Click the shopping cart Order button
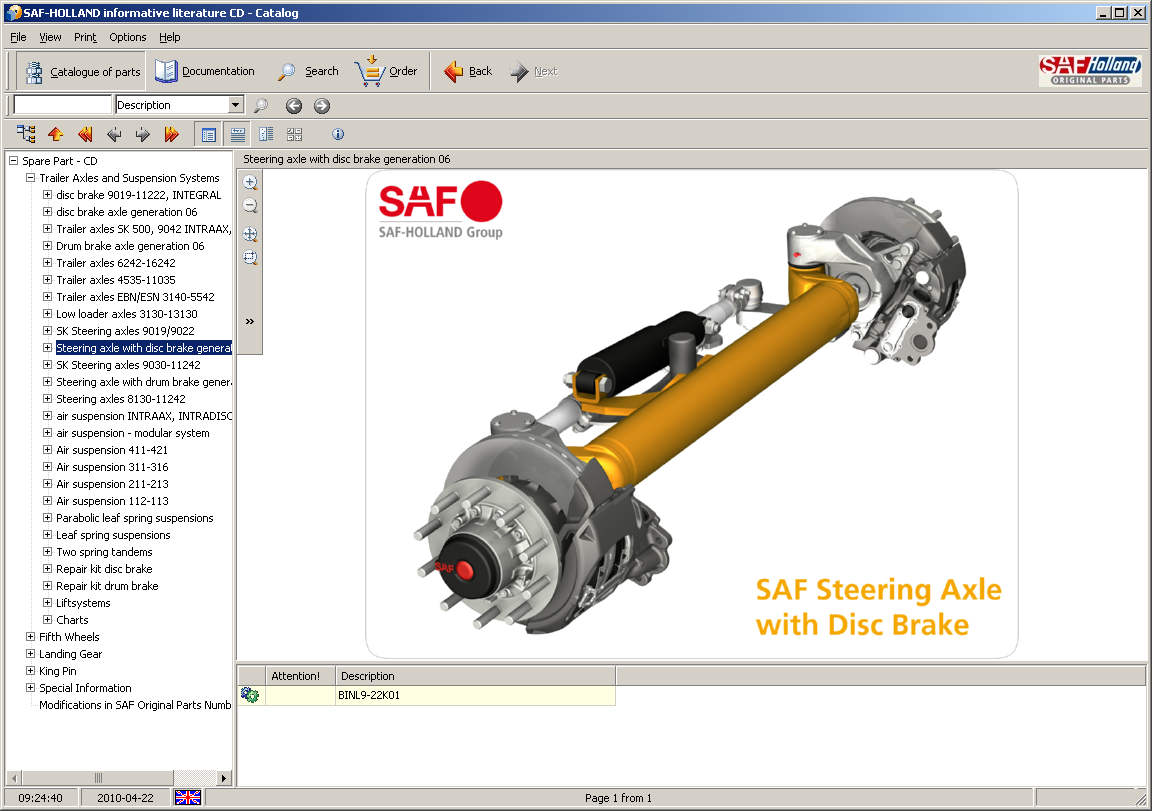The image size is (1152, 811). coord(387,71)
